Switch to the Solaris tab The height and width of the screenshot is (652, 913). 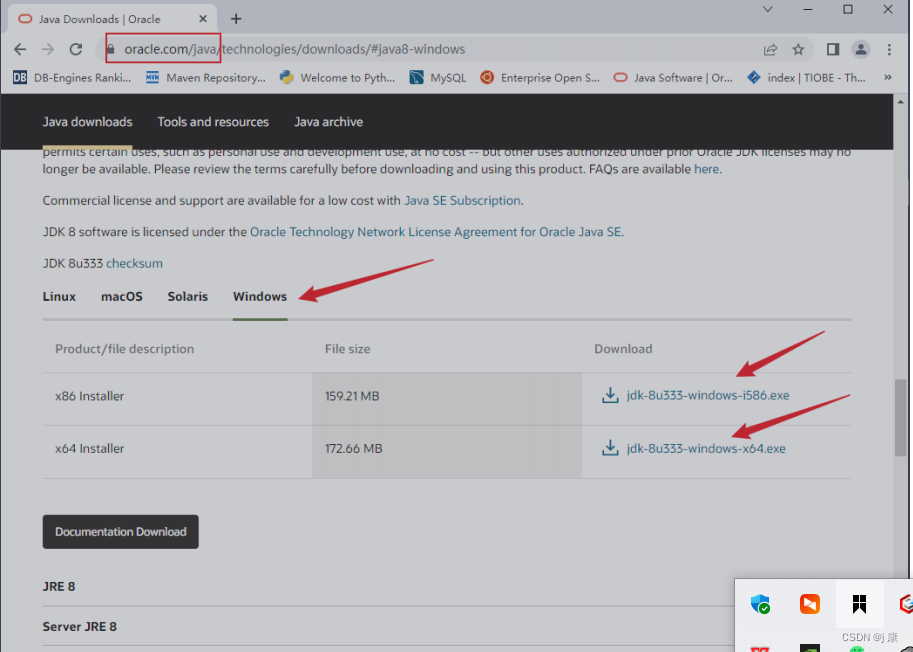(187, 296)
